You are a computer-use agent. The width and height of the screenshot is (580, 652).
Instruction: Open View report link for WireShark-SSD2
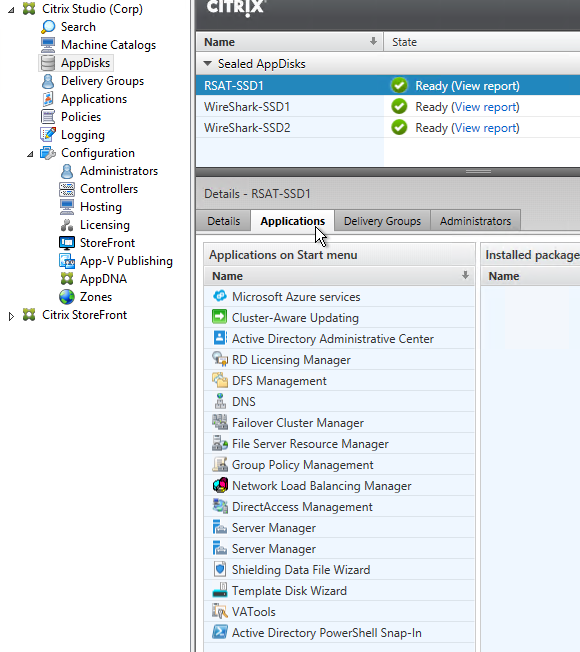(x=485, y=128)
